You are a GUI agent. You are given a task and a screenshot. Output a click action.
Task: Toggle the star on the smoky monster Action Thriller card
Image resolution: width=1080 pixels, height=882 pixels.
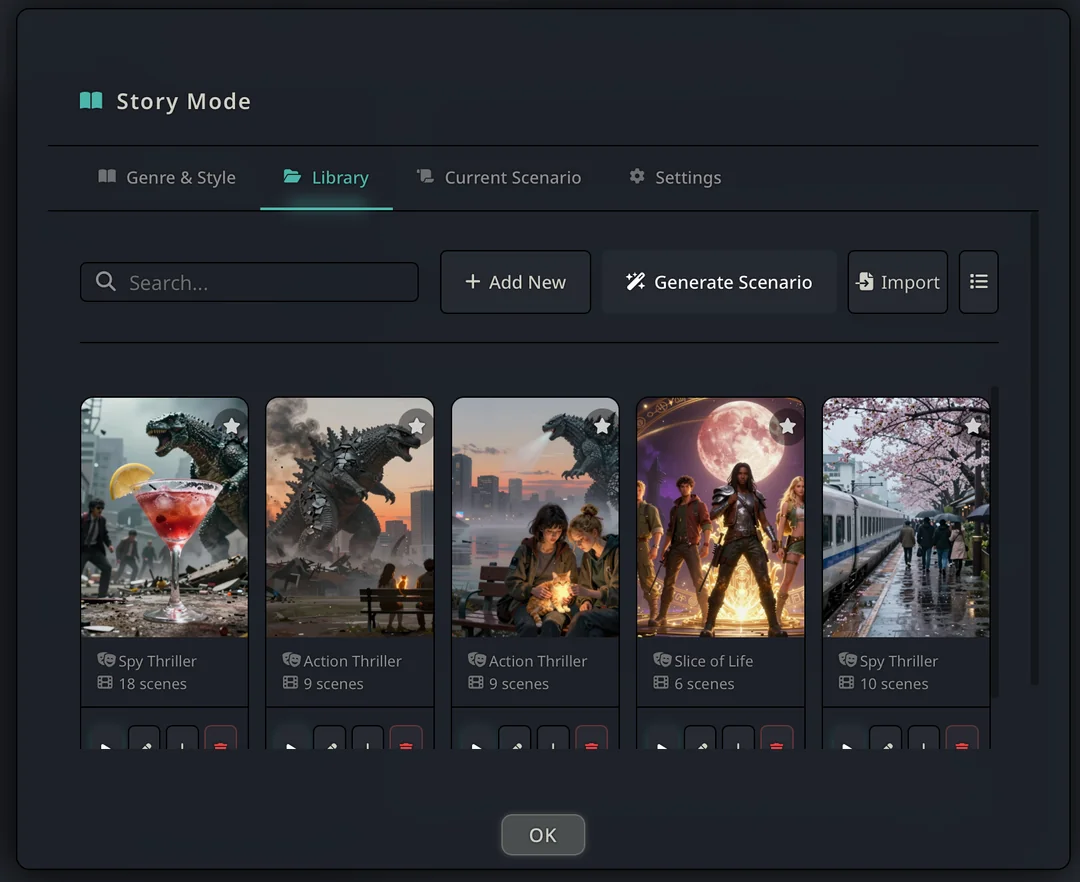click(417, 426)
